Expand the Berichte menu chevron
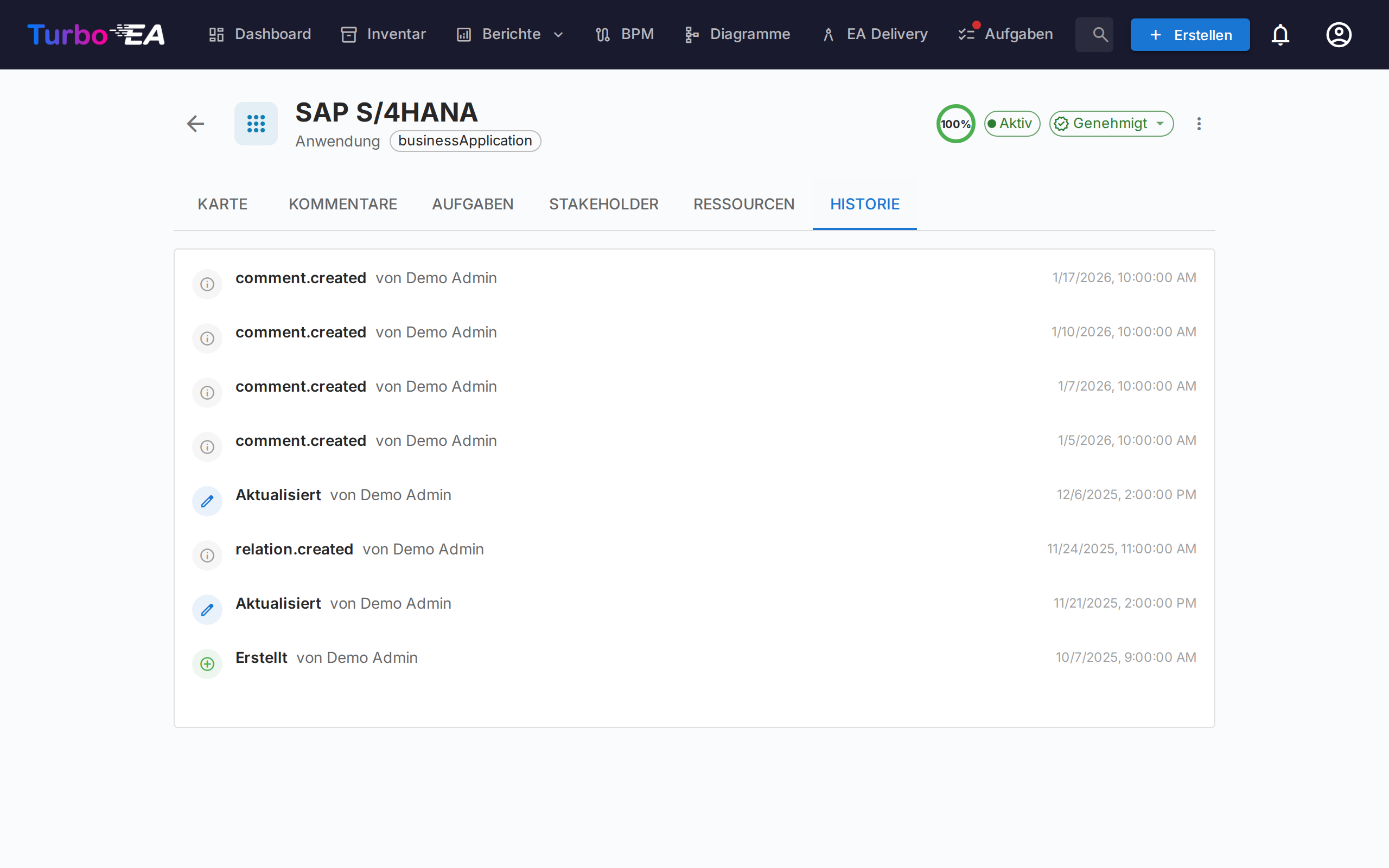 [558, 35]
